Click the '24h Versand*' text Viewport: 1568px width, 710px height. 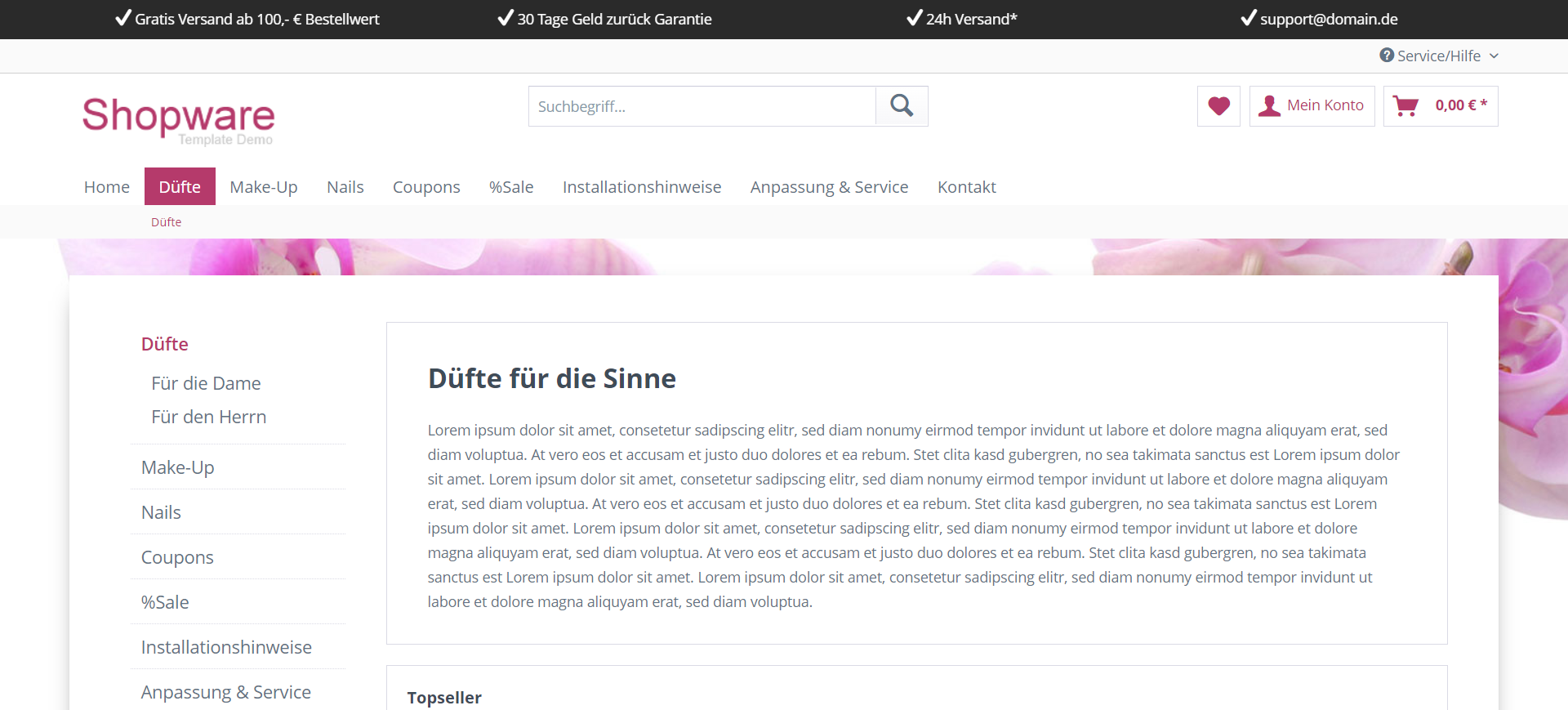[972, 19]
